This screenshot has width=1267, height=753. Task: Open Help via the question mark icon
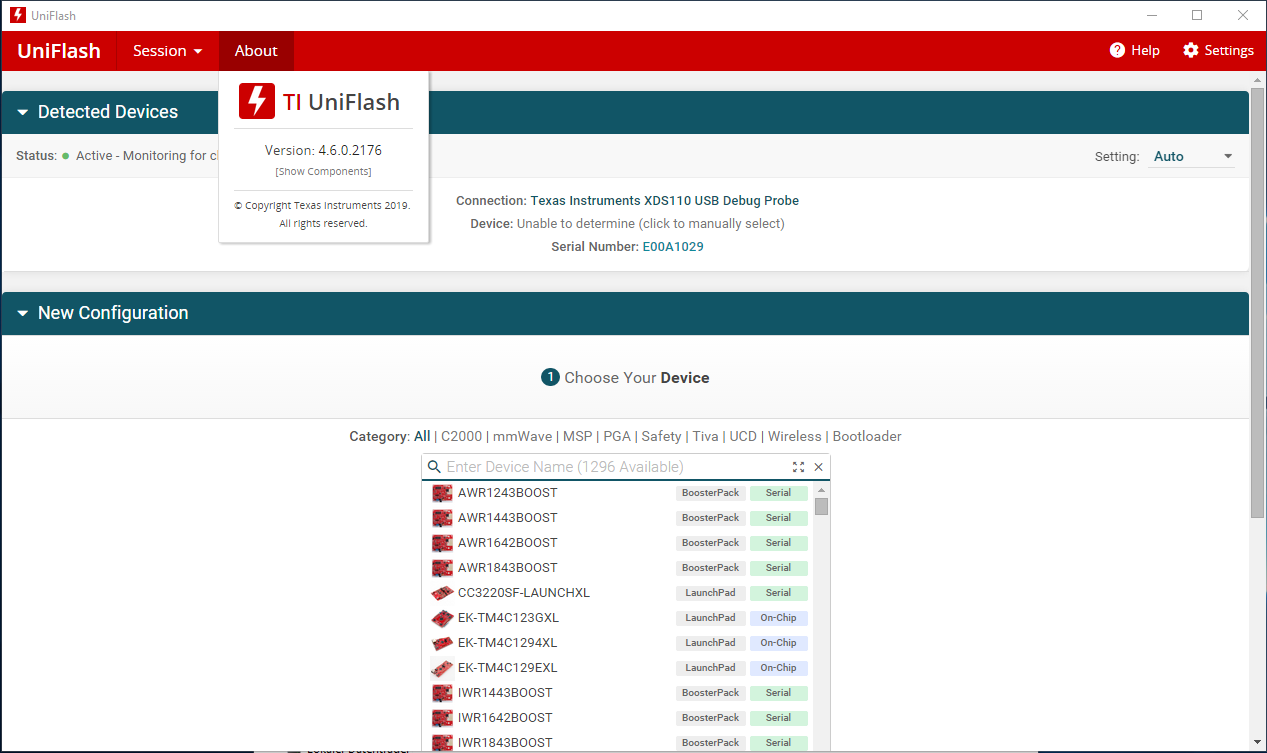point(1116,50)
